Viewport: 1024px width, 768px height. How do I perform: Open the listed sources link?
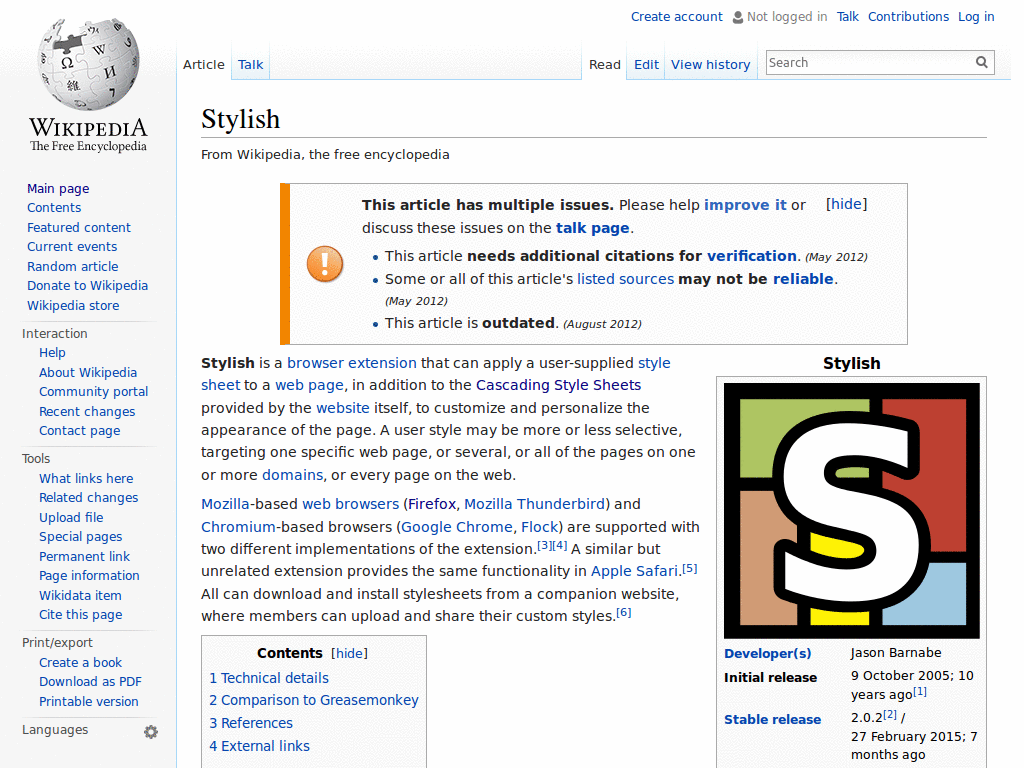[625, 279]
